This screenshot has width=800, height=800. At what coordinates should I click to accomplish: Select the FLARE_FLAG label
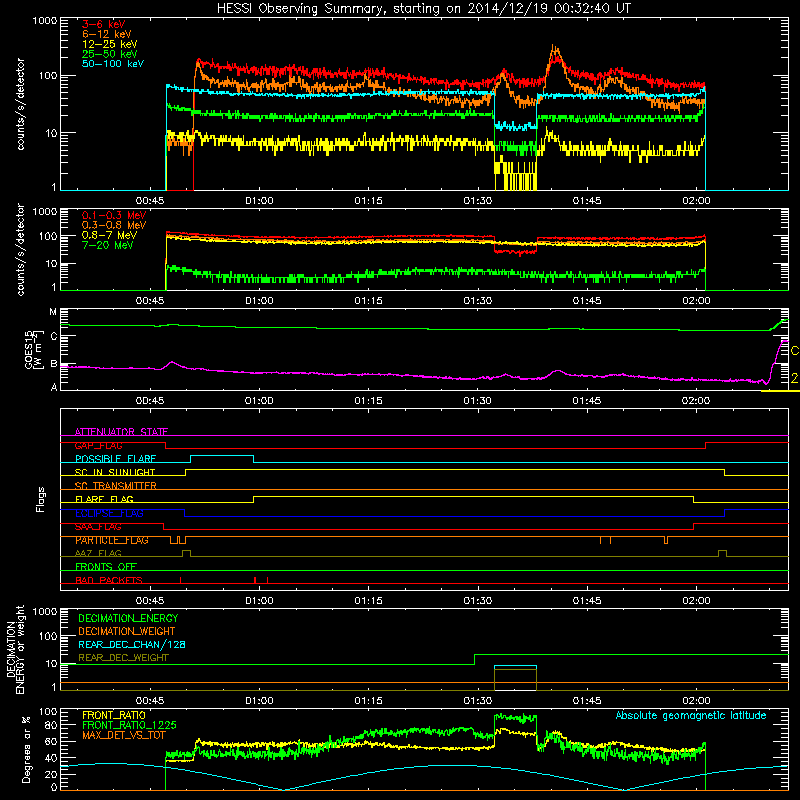pos(104,499)
